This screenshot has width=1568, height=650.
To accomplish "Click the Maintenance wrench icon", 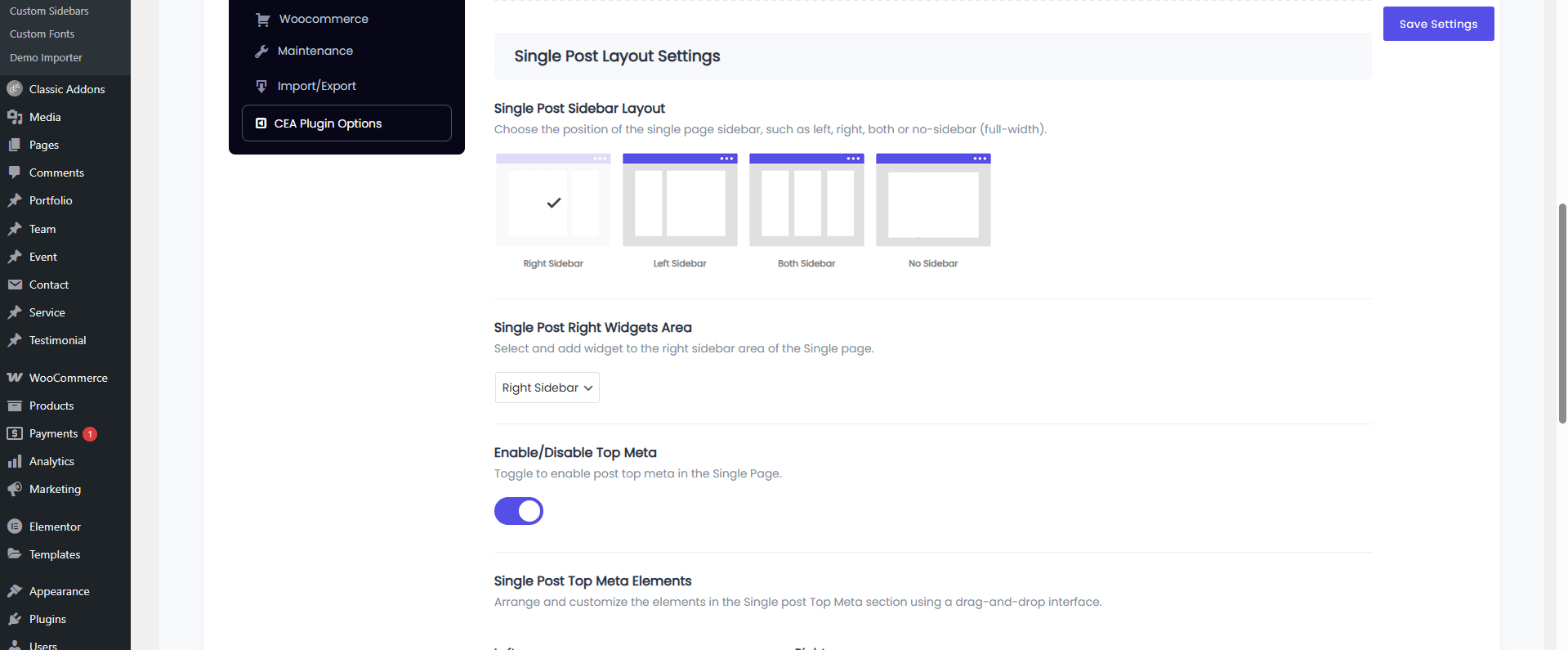I will pyautogui.click(x=261, y=52).
